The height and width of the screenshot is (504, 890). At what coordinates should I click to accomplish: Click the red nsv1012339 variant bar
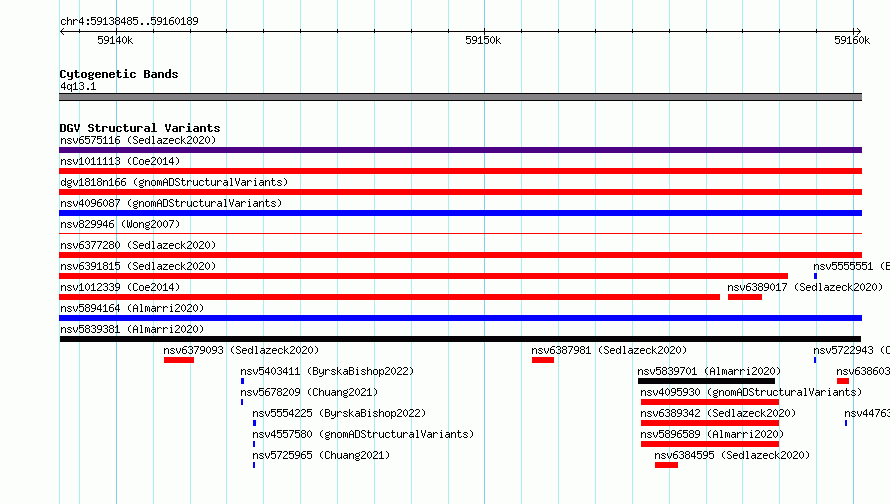[x=389, y=297]
